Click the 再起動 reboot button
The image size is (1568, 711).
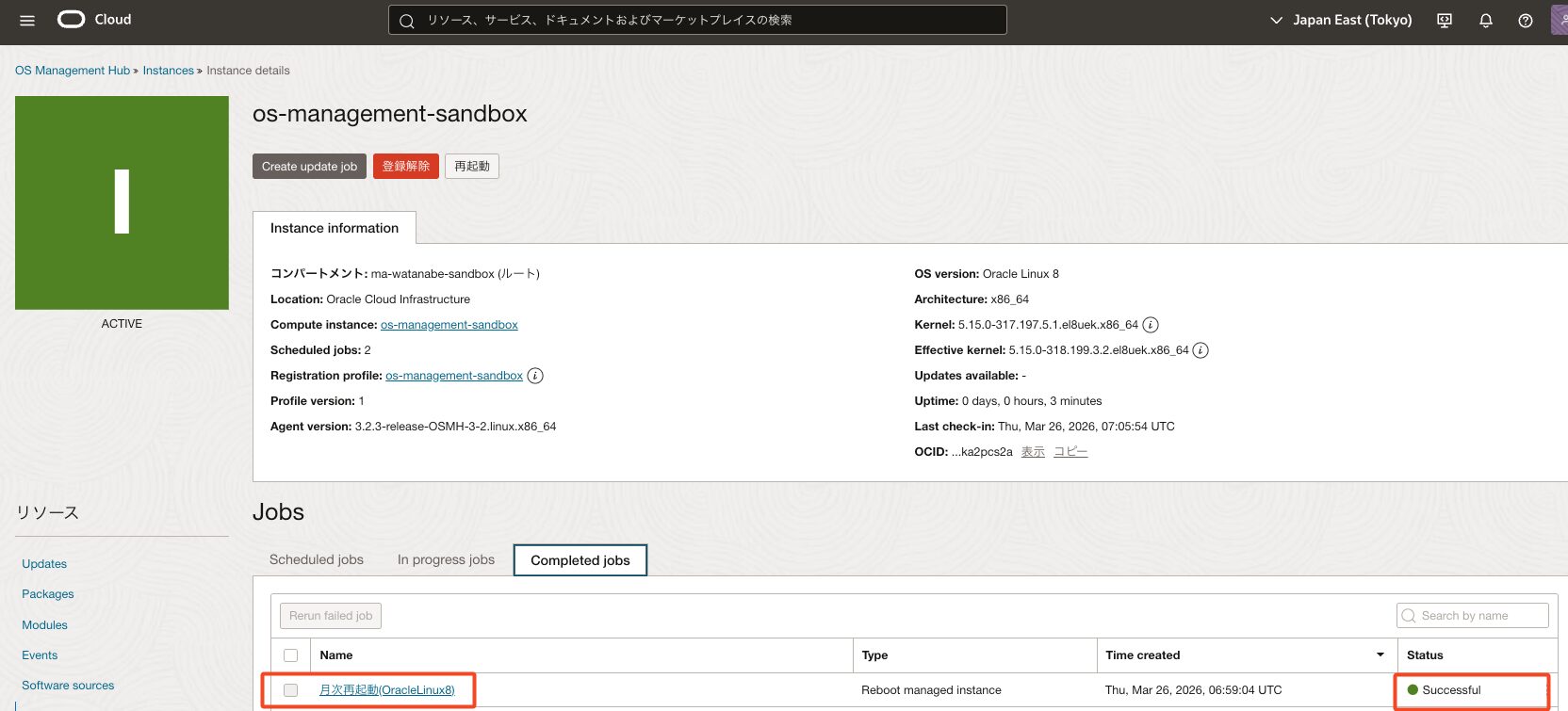[x=471, y=167]
